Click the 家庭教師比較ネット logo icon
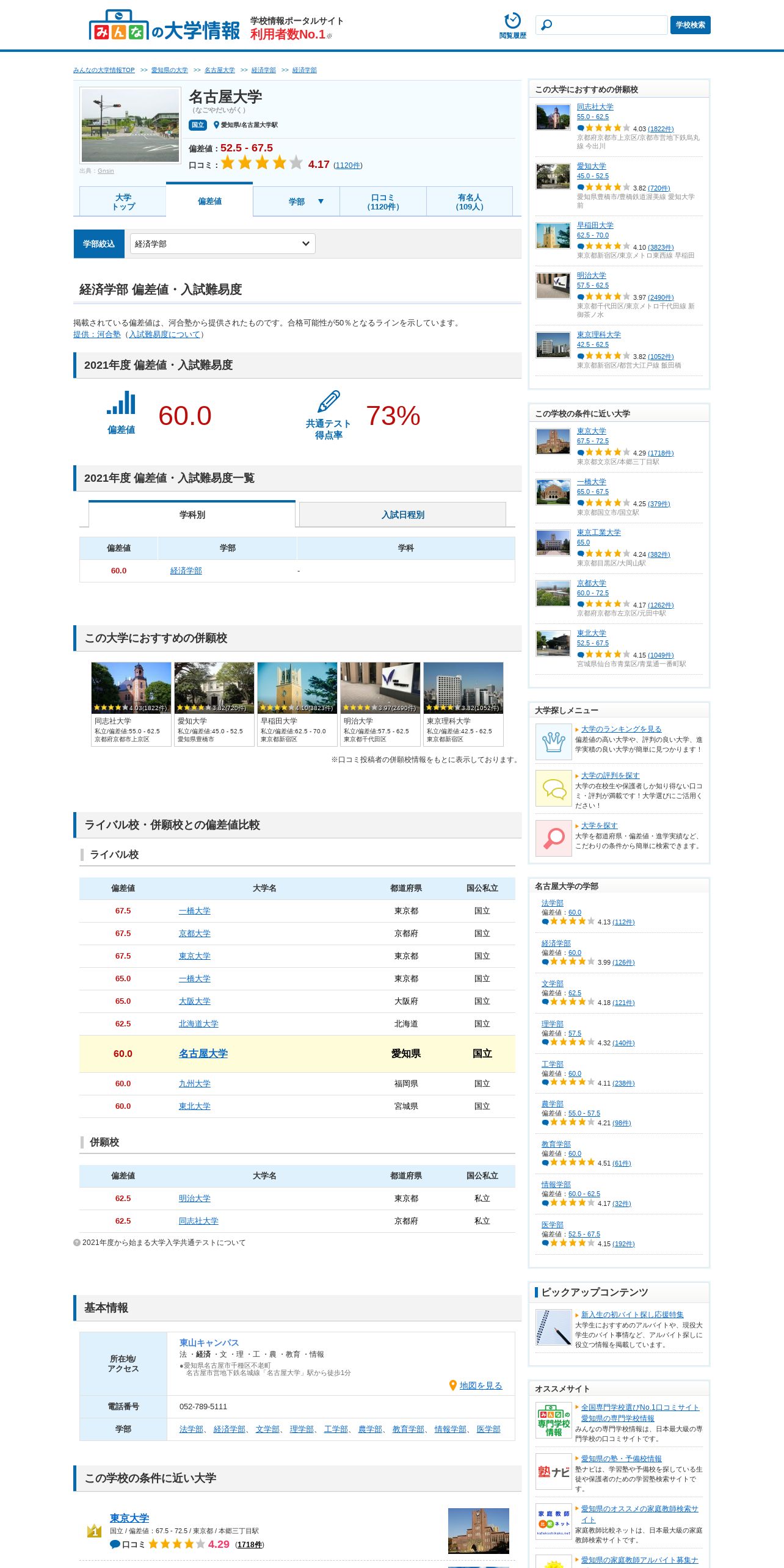The width and height of the screenshot is (784, 1568). coord(554,1522)
